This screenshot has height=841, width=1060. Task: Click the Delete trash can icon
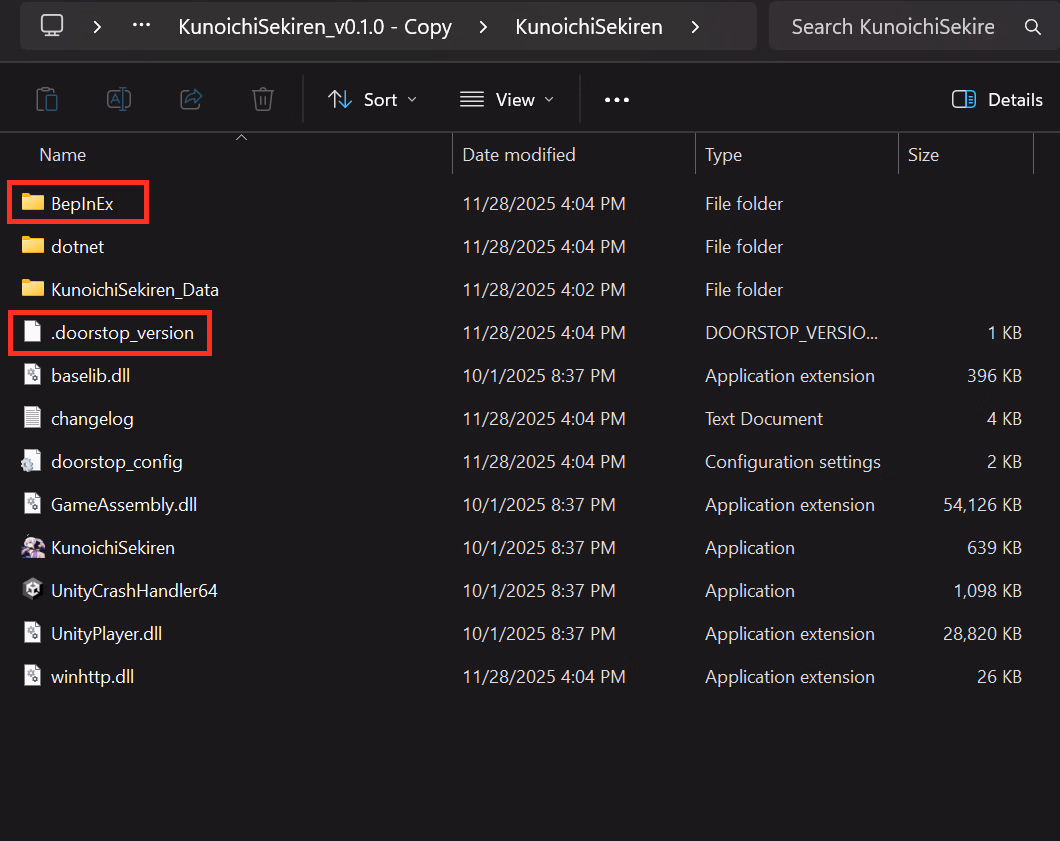pyautogui.click(x=263, y=99)
